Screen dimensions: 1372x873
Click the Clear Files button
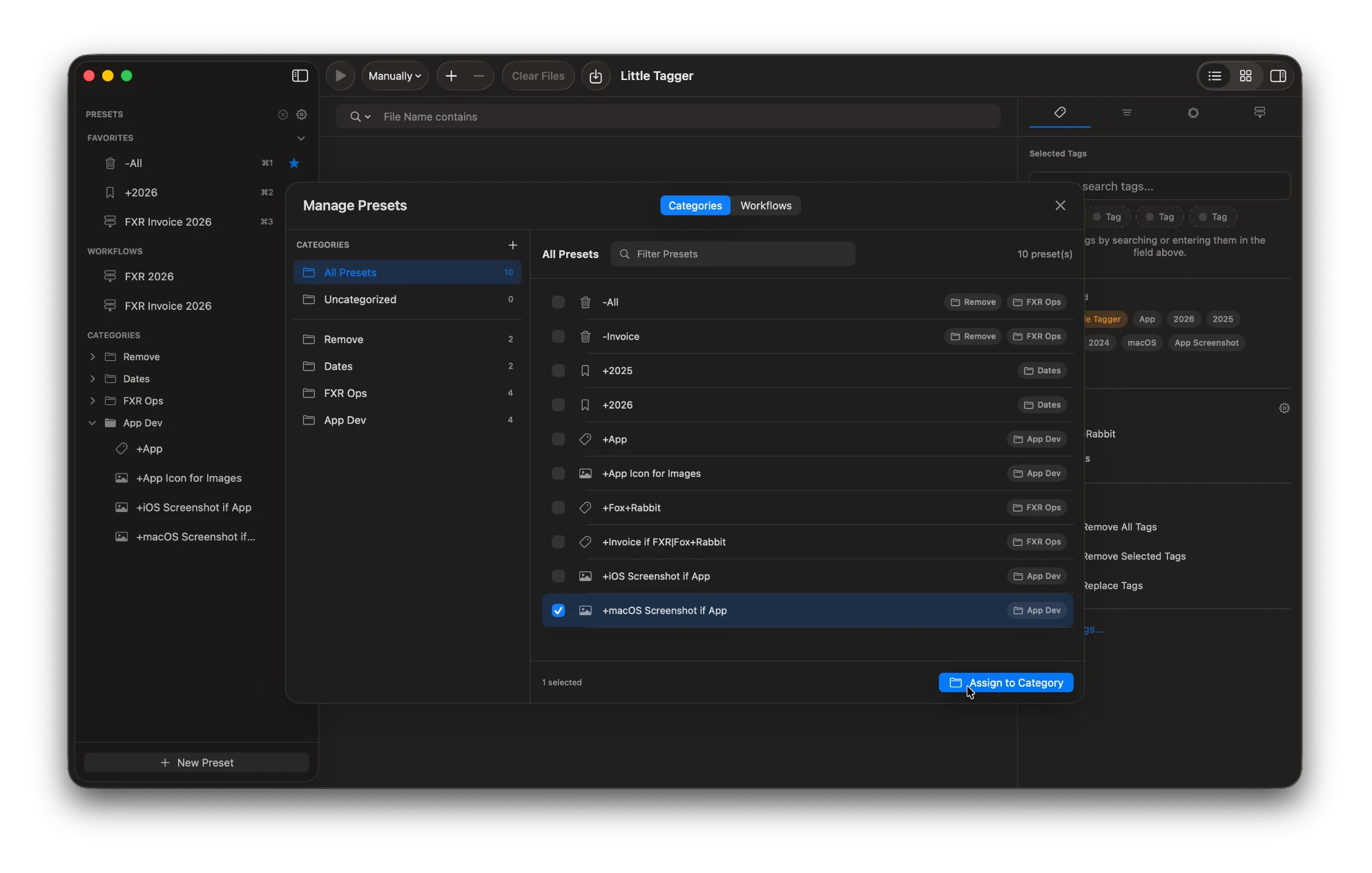click(x=538, y=76)
